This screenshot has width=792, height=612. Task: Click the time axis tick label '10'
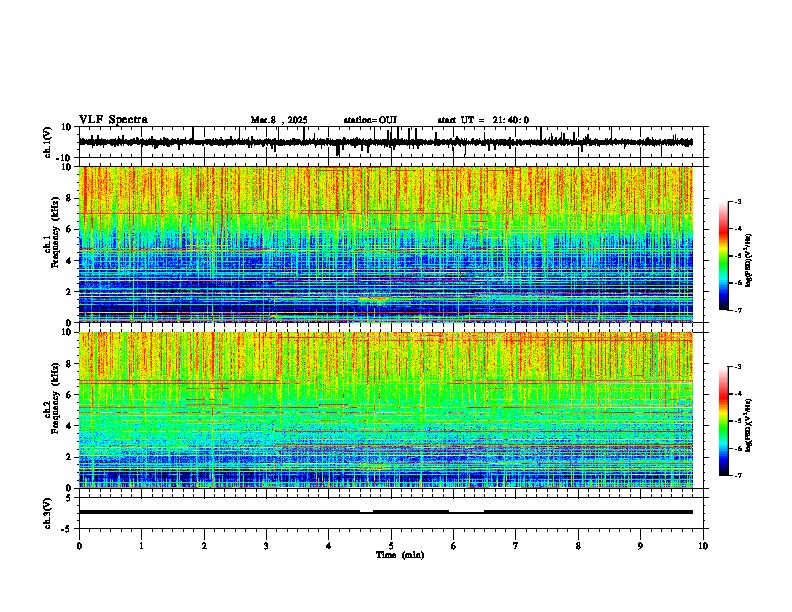[x=703, y=546]
